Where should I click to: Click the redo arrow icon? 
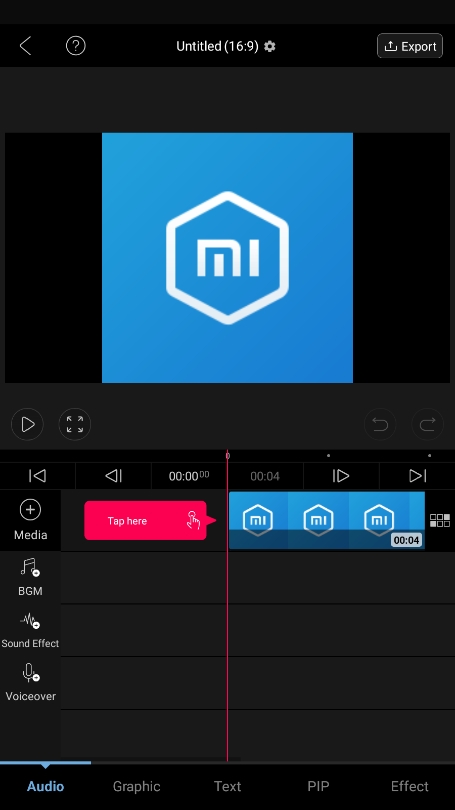point(428,424)
